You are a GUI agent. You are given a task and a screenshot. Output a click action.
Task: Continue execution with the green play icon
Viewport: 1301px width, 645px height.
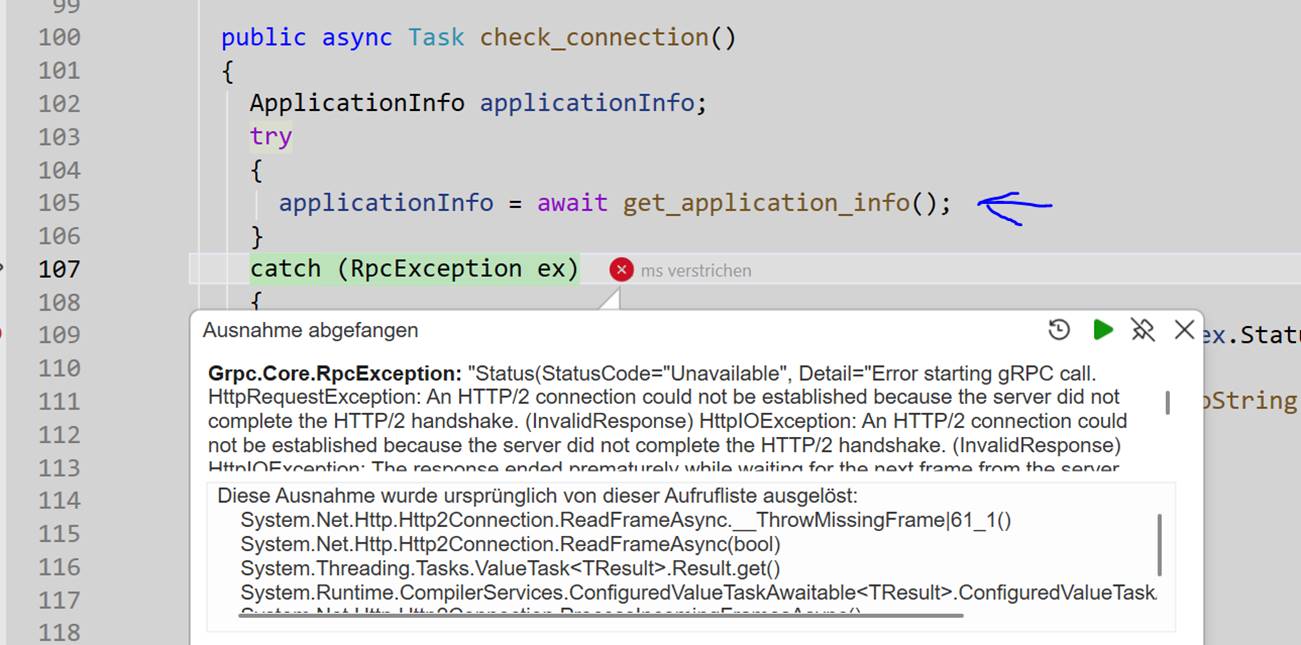pos(1103,329)
